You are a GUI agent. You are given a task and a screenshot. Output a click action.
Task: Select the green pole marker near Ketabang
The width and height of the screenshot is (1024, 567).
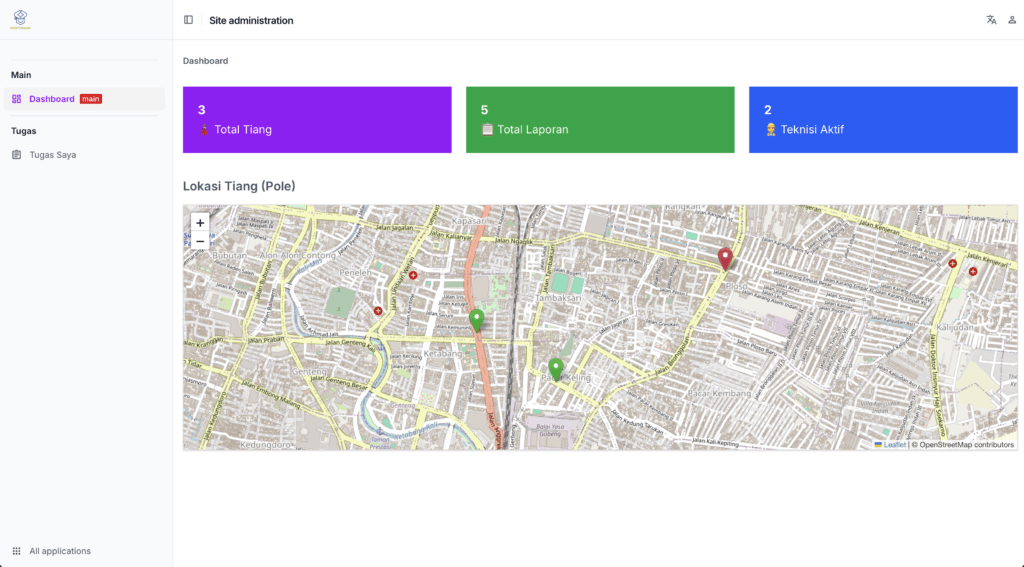pyautogui.click(x=477, y=320)
